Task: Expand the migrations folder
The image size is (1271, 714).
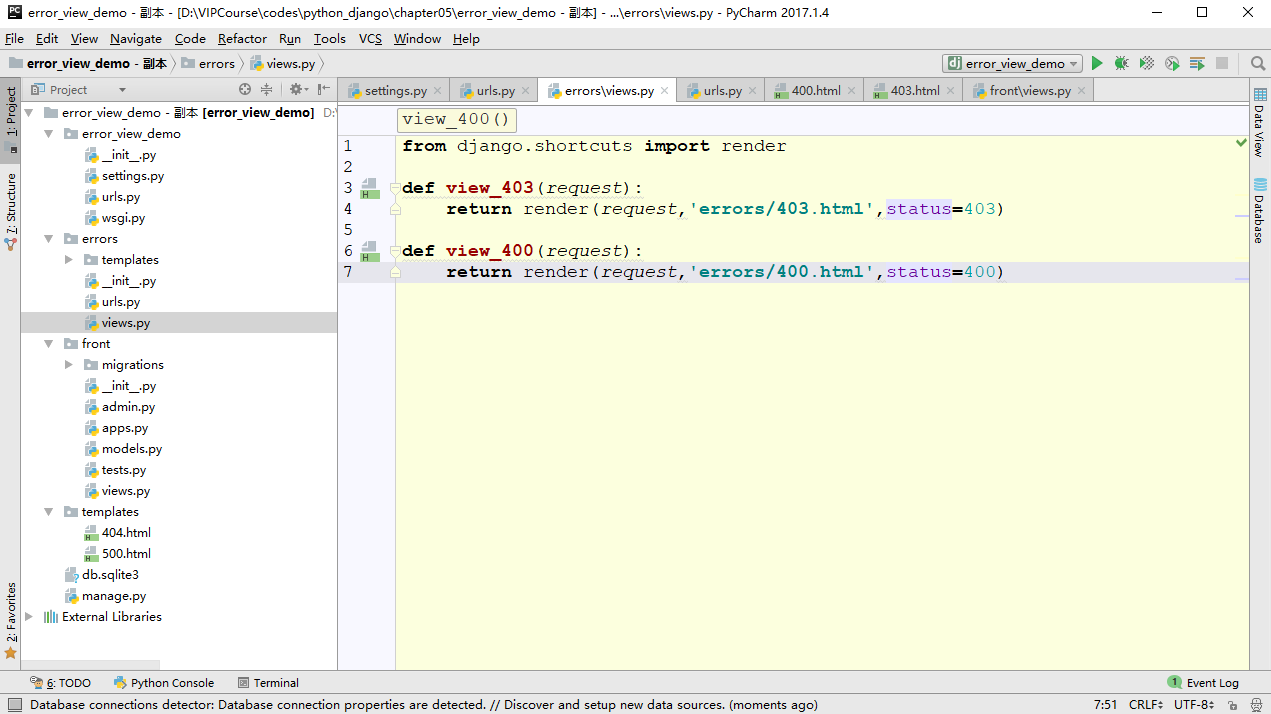Action: [x=69, y=365]
